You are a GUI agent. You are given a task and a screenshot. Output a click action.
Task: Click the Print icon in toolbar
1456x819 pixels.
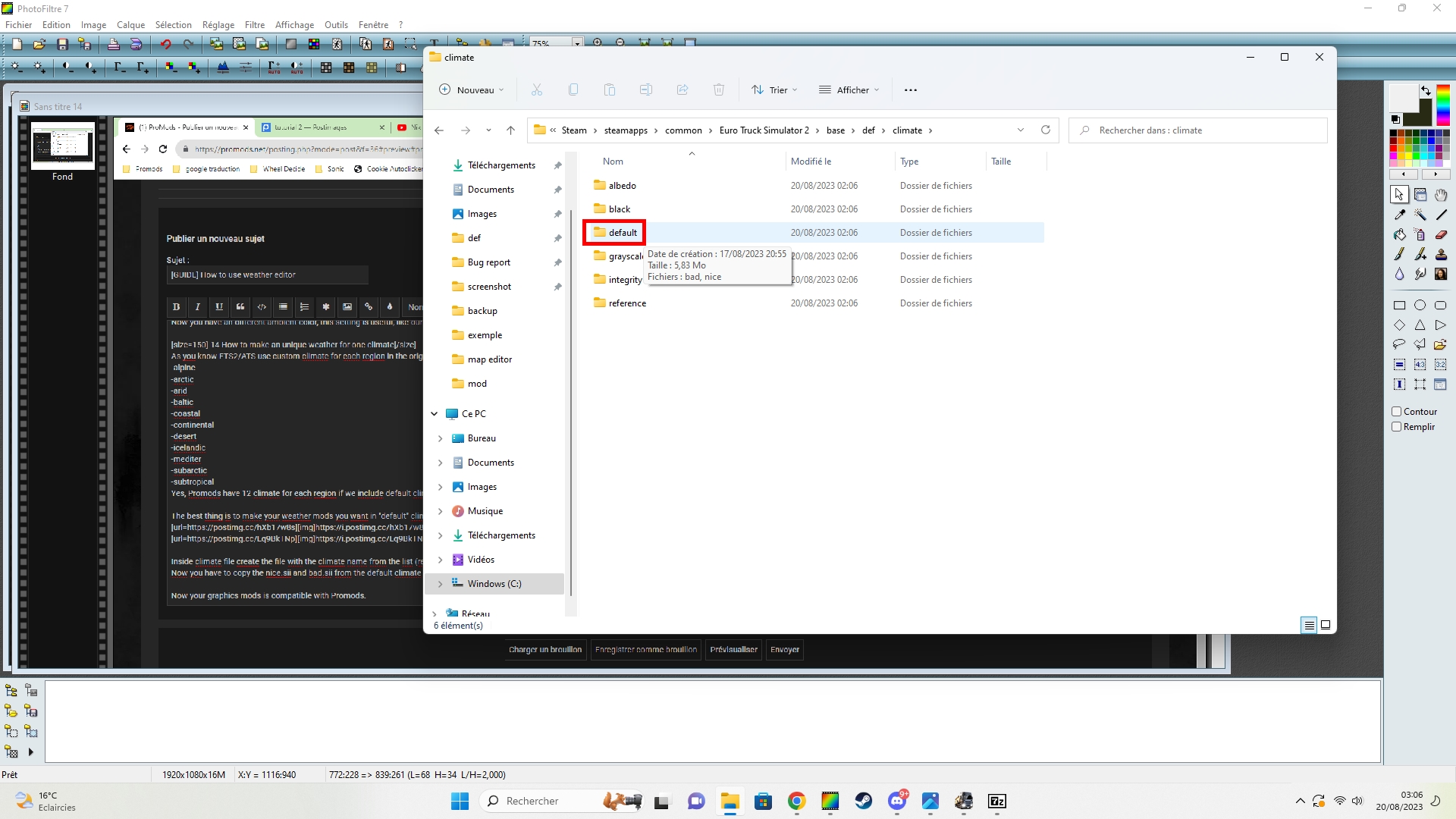pyautogui.click(x=113, y=45)
